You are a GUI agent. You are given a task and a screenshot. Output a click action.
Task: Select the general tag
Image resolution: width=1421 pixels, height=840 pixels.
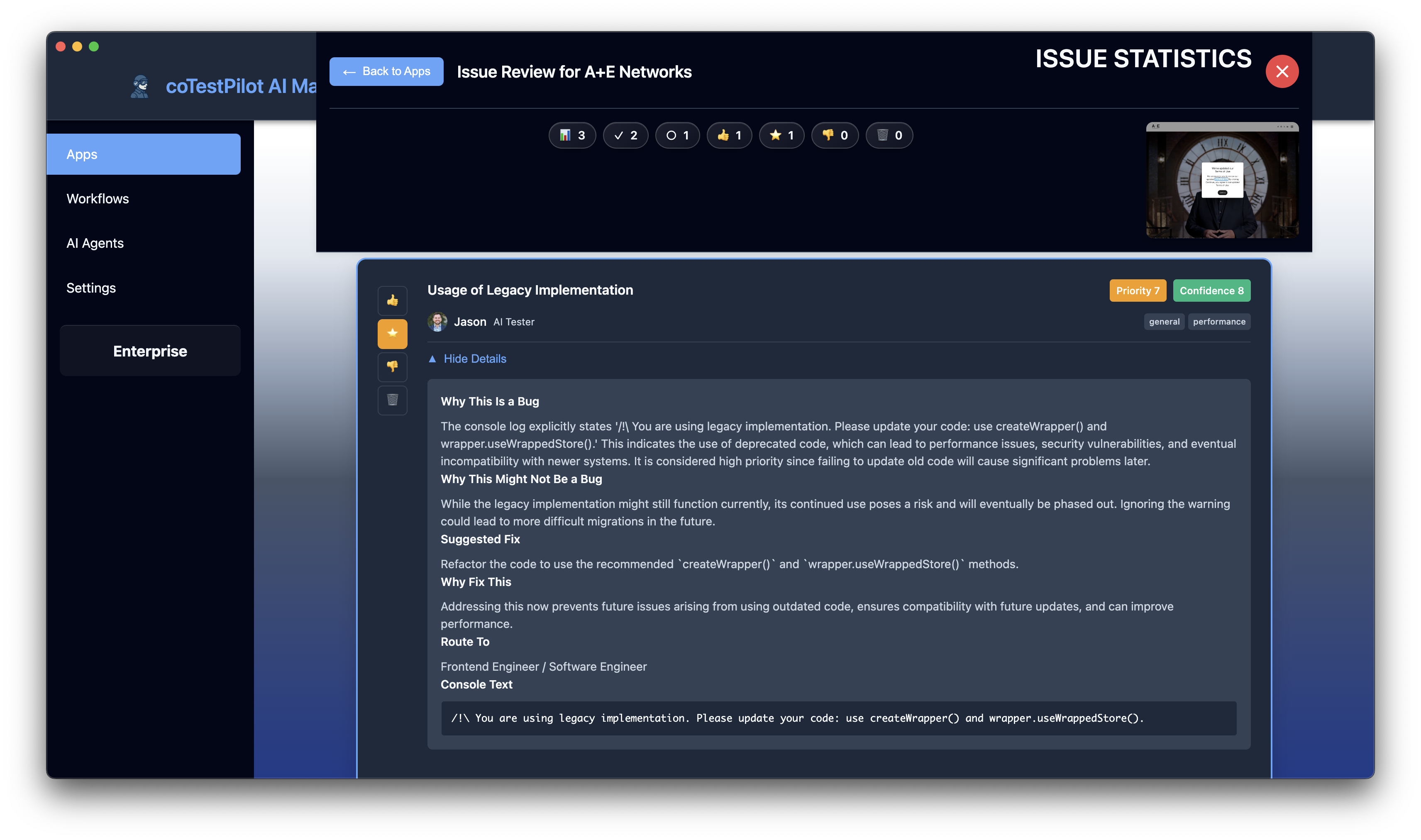tap(1164, 322)
